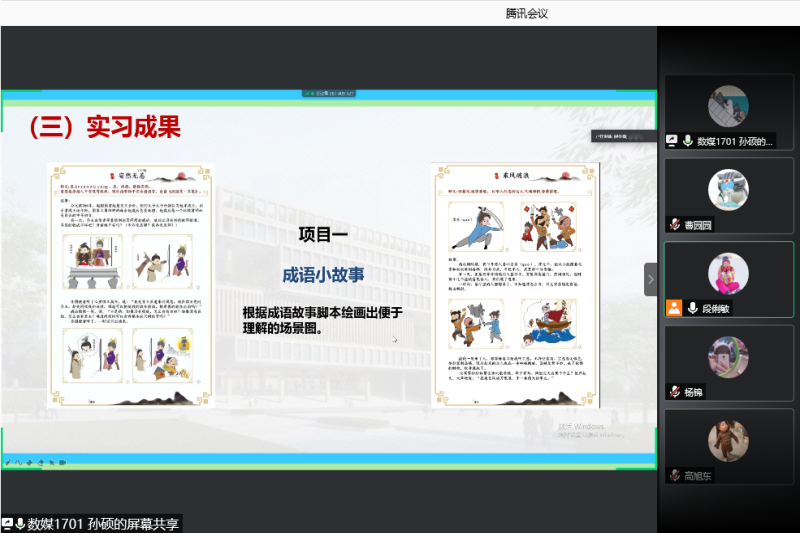Click name label 杨锦
This screenshot has width=800, height=533.
point(693,392)
